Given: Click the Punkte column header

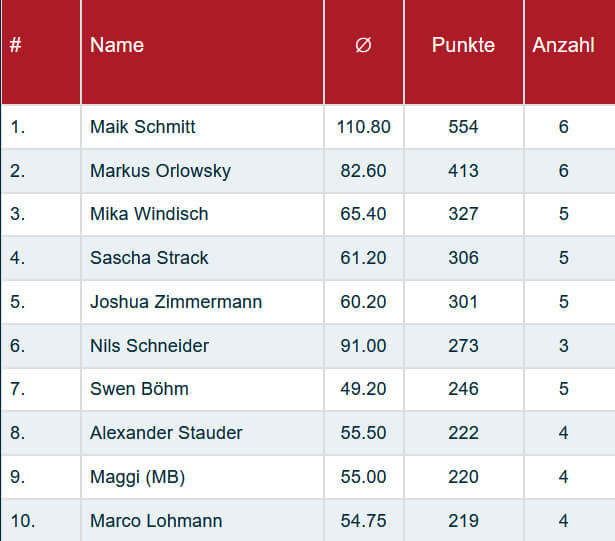Looking at the screenshot, I should 463,45.
